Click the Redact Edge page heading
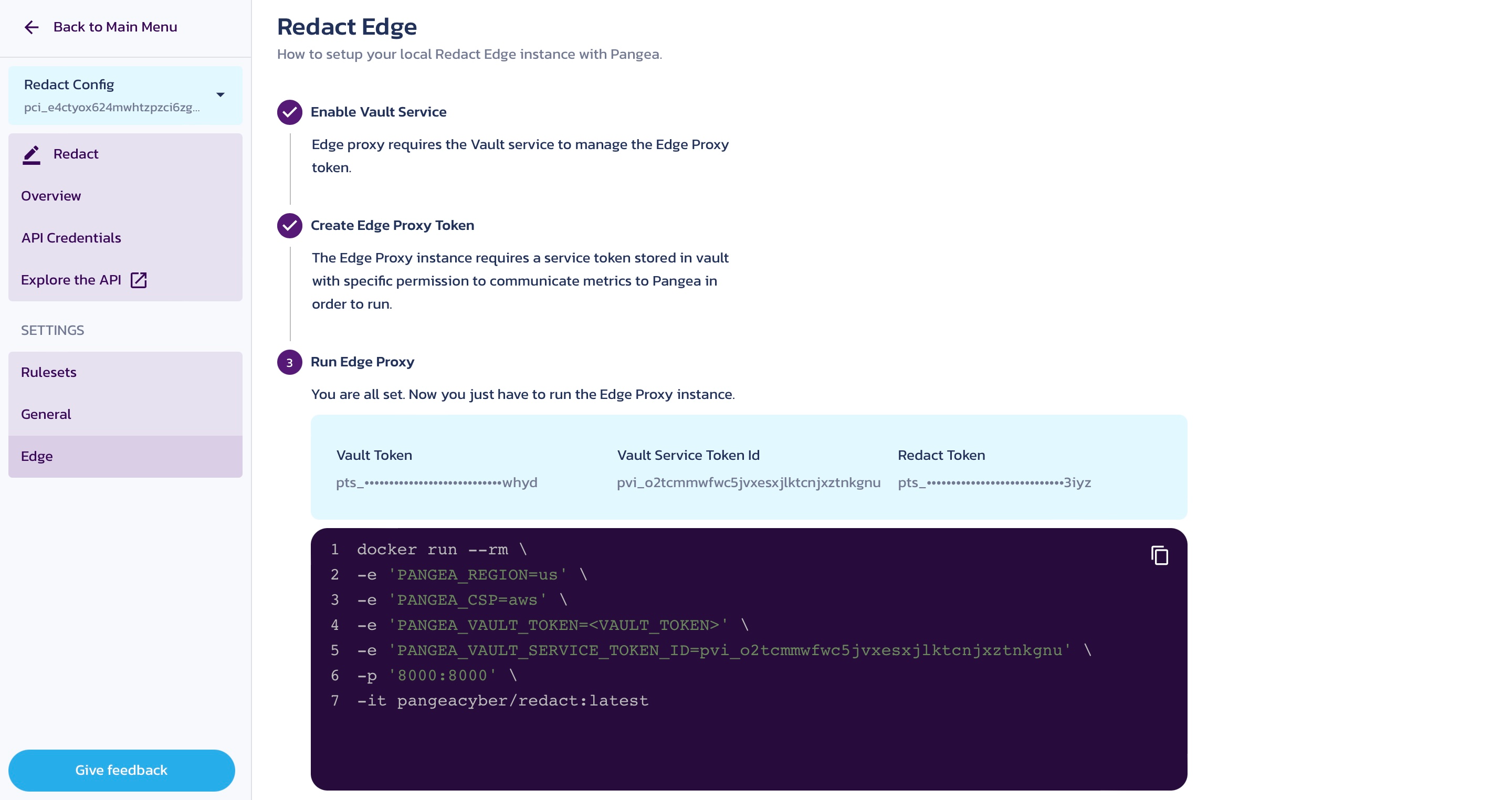This screenshot has height=800, width=1512. tap(347, 26)
